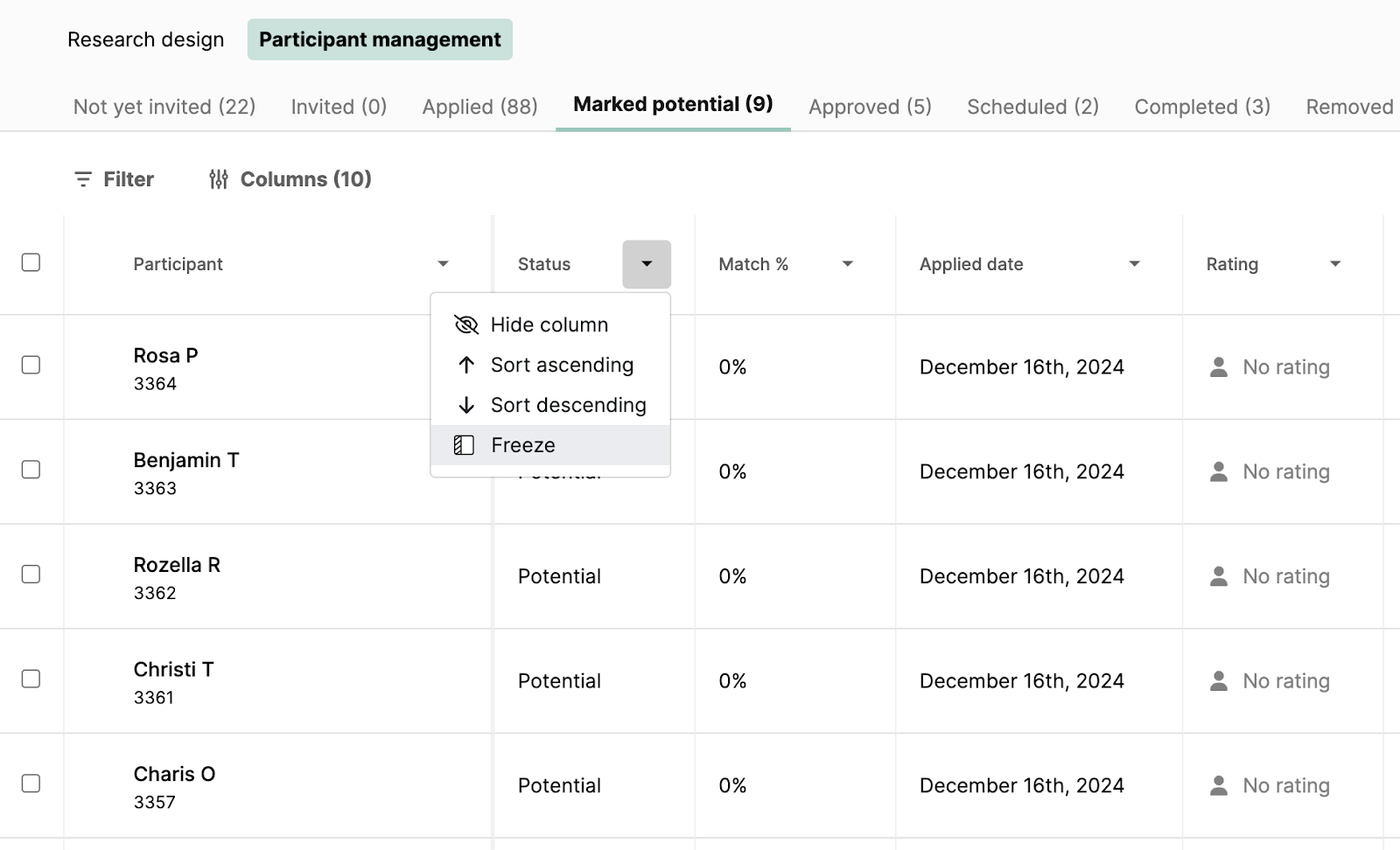This screenshot has height=850, width=1400.
Task: Select the Marked potential (9) tab
Action: tap(673, 105)
